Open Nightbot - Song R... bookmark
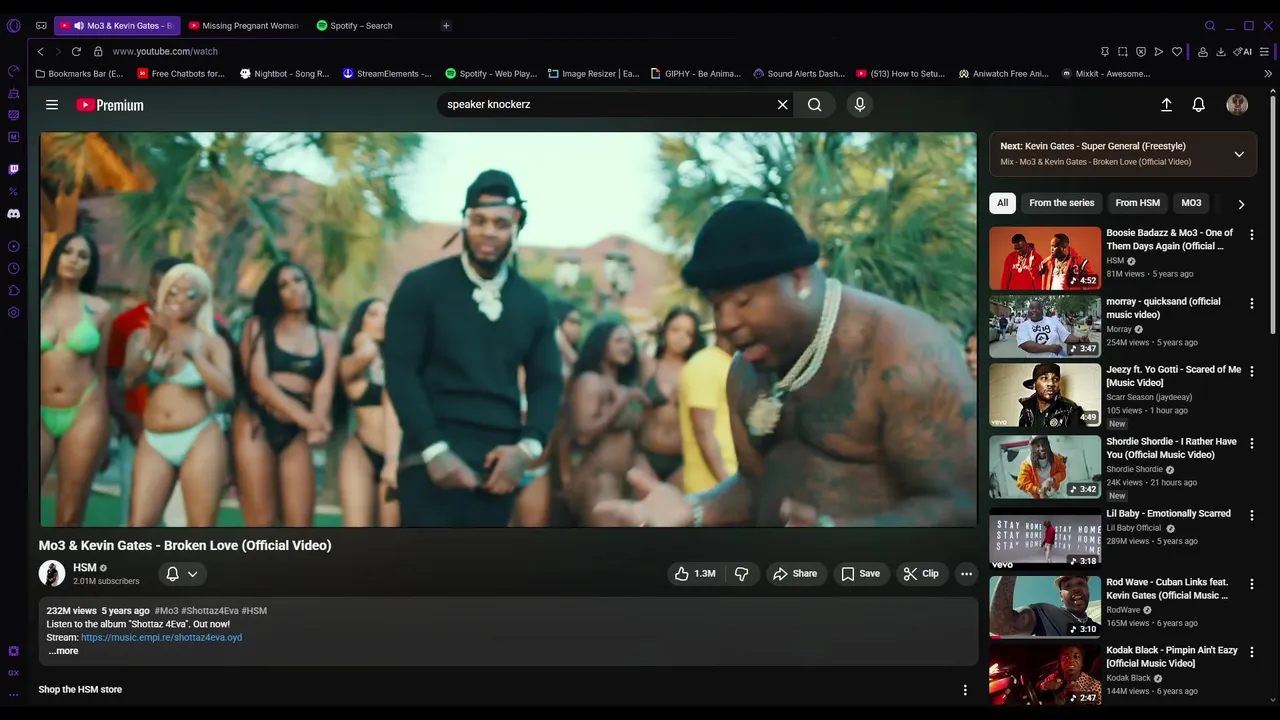 tap(284, 73)
